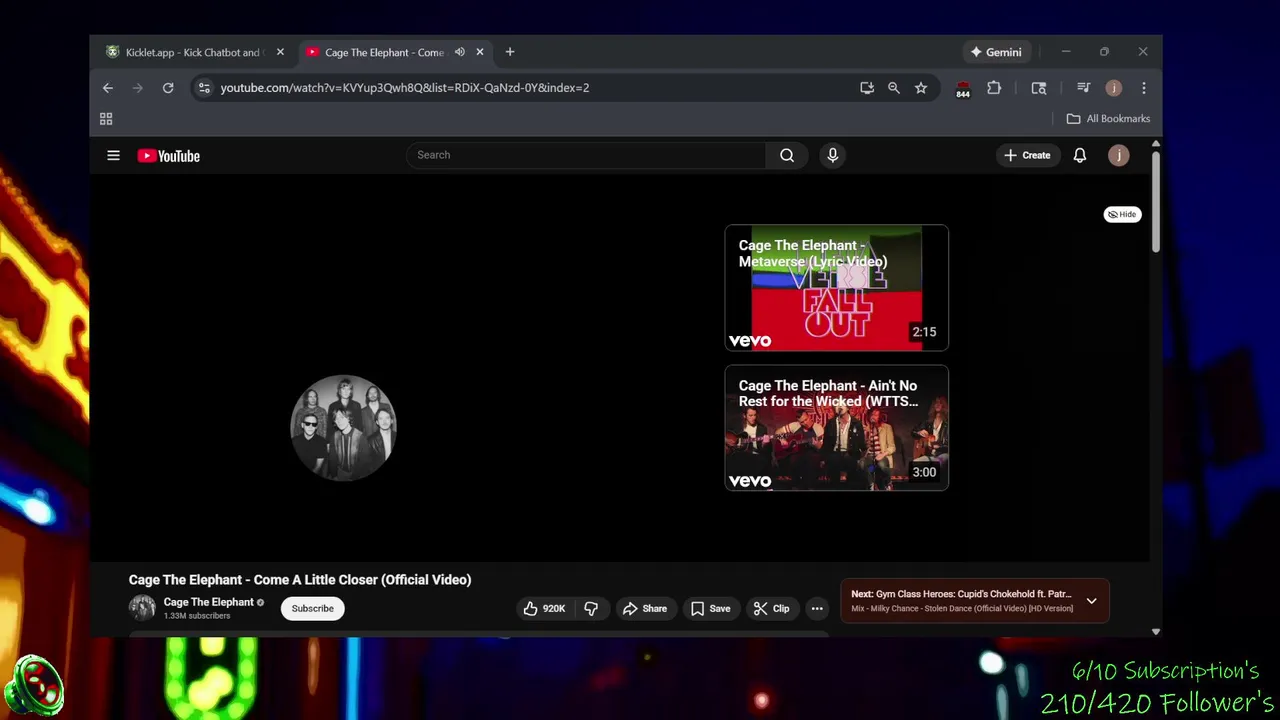Screen dimensions: 1280x720
Task: Save the video to a playlist
Action: (711, 608)
